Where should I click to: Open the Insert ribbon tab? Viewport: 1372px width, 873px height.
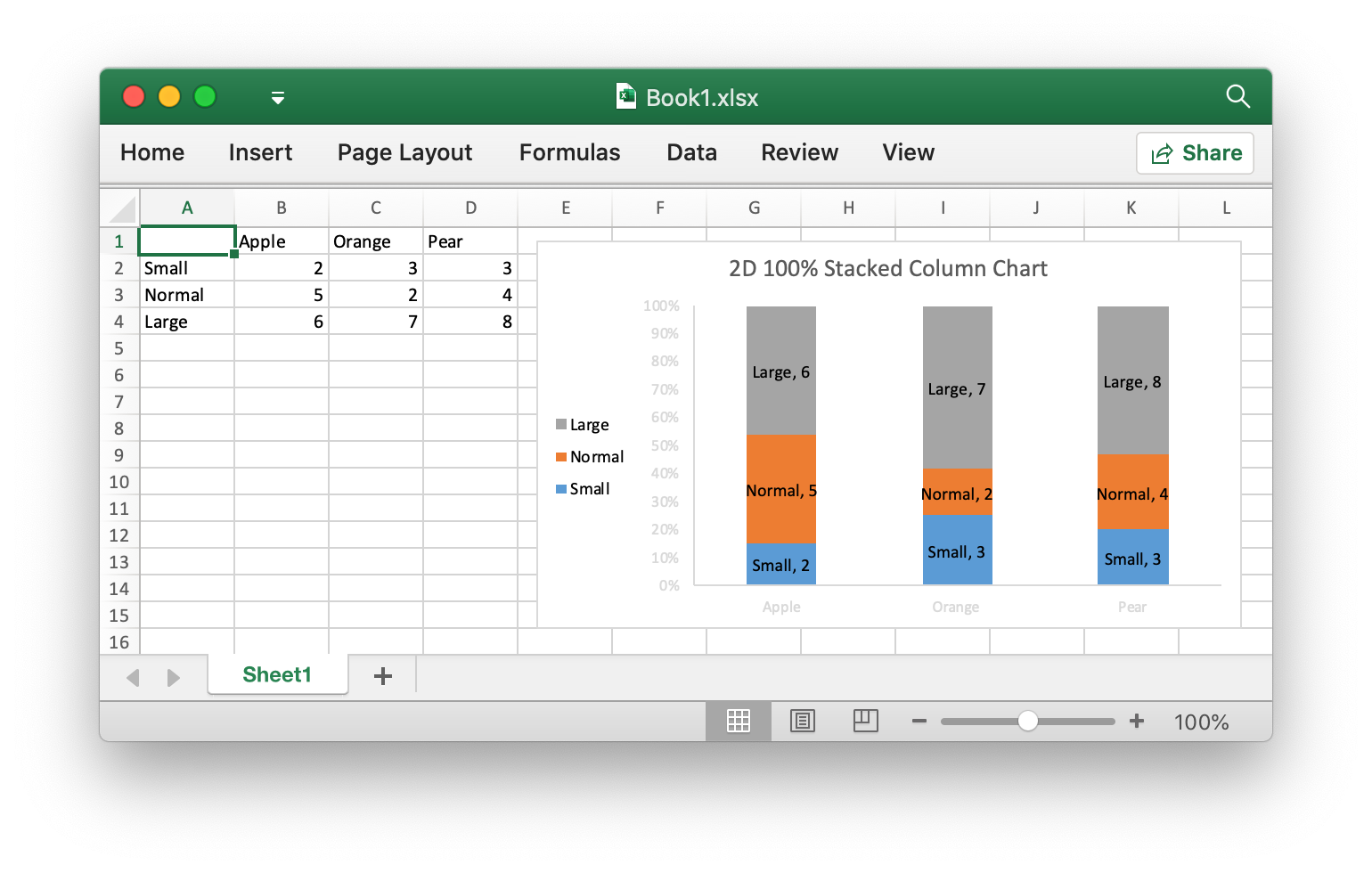[x=260, y=152]
